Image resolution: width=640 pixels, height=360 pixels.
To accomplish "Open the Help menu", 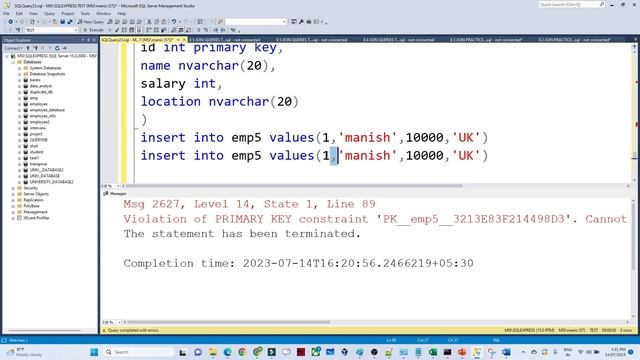I will [x=122, y=13].
